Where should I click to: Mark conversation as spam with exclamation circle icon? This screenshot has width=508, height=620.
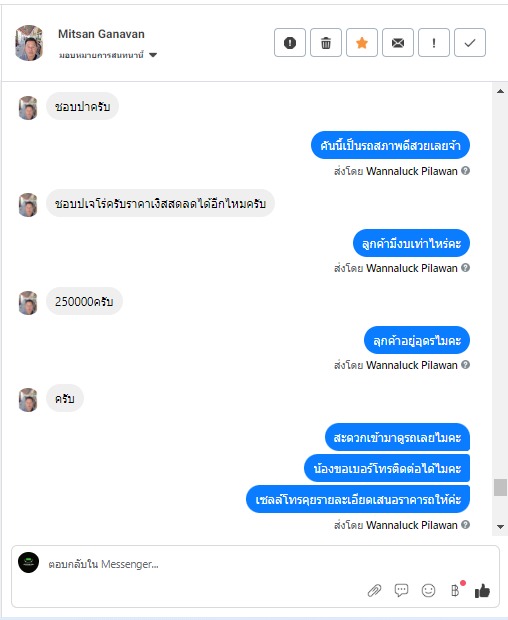pos(290,43)
